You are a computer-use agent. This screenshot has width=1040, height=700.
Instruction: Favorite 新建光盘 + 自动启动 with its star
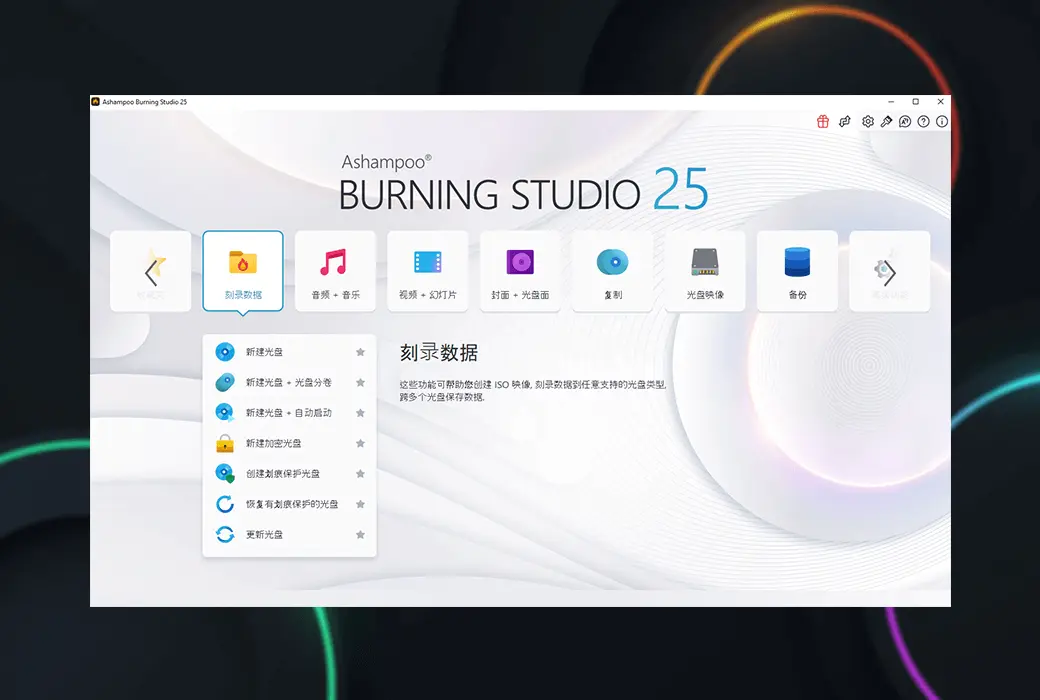click(360, 413)
